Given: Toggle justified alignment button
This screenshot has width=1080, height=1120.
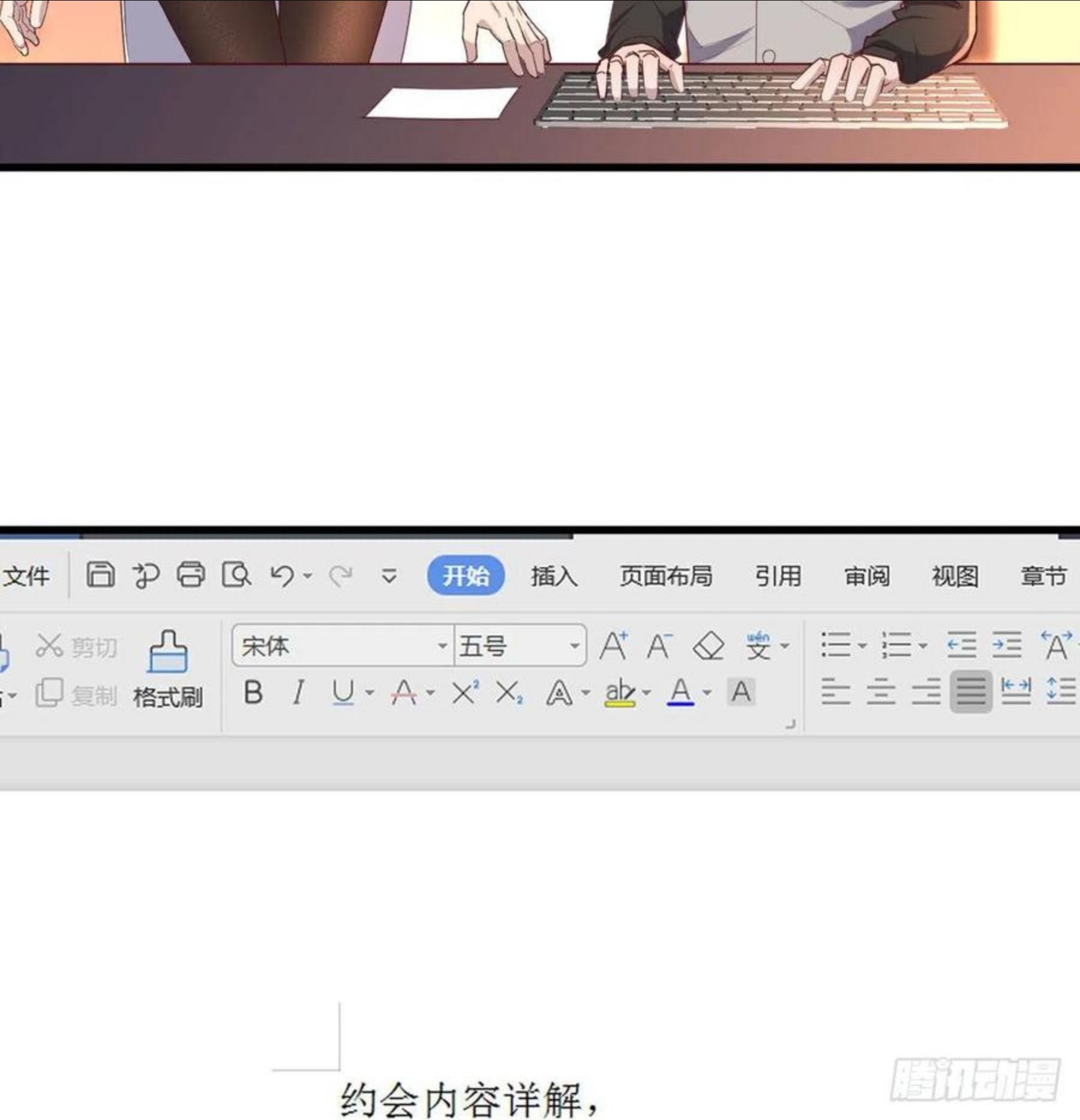Looking at the screenshot, I should tap(970, 691).
